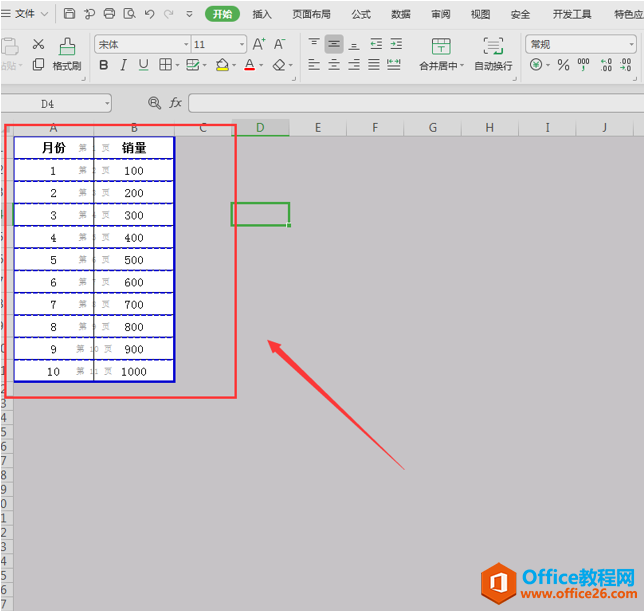
Task: Apply fill color bucket
Action: [222, 64]
